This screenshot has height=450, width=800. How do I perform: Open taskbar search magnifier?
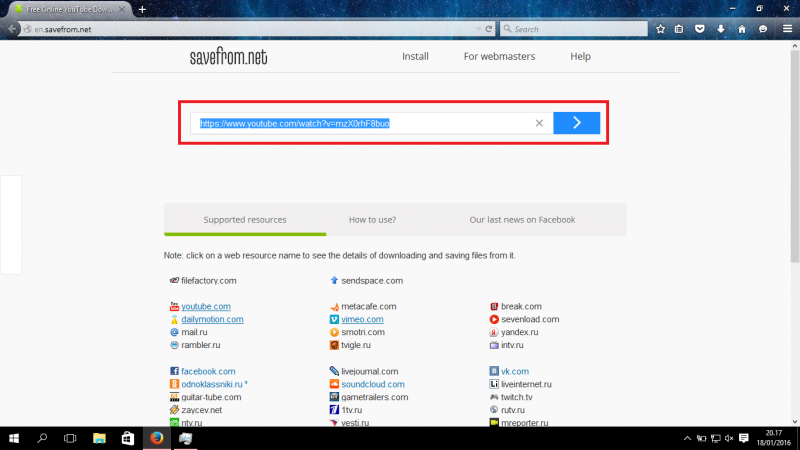(x=42, y=438)
